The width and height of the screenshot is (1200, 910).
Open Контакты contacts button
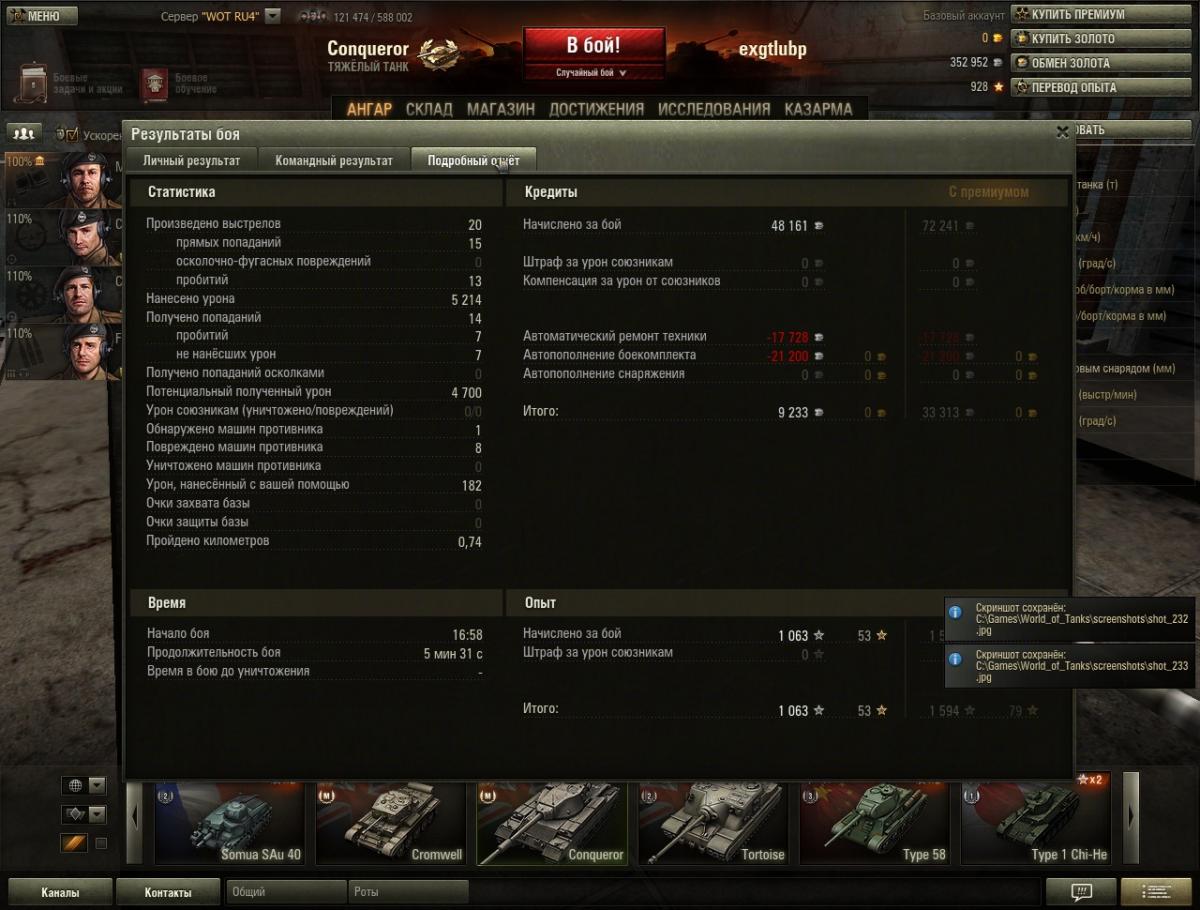pyautogui.click(x=168, y=892)
